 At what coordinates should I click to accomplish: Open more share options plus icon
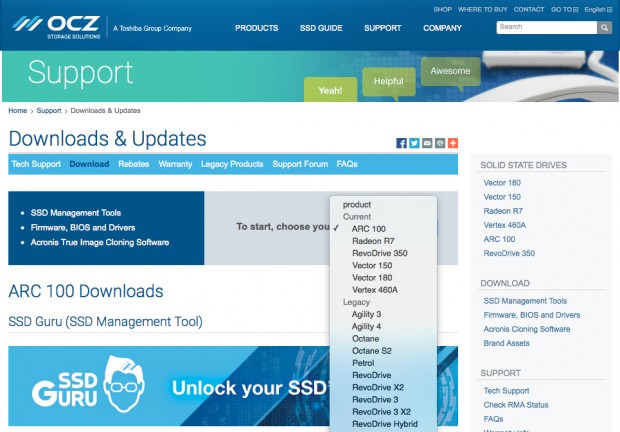point(453,143)
